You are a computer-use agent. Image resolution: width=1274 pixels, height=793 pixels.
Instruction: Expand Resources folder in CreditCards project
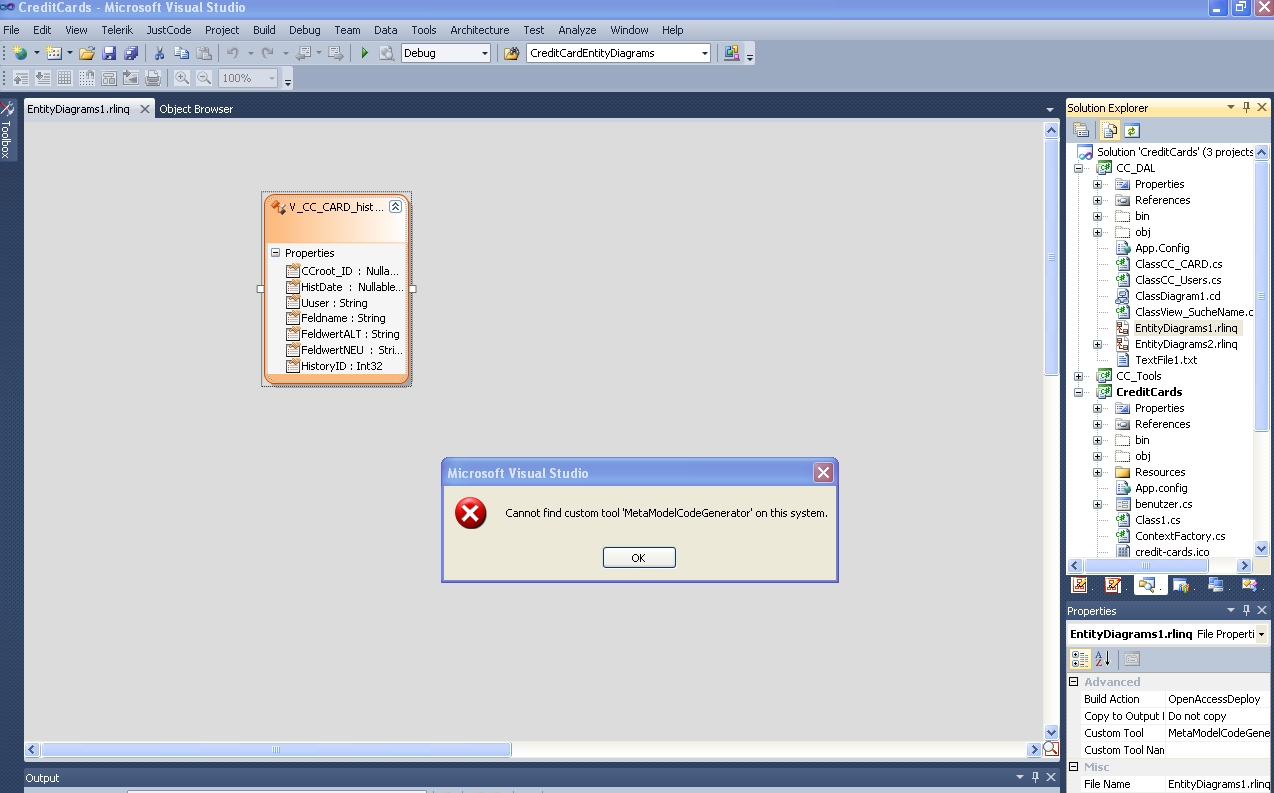(x=1097, y=472)
